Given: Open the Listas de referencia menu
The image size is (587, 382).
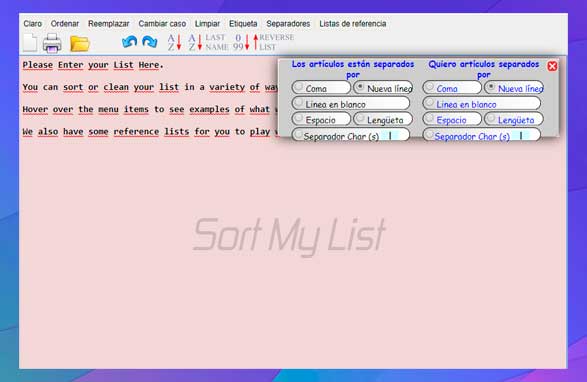Looking at the screenshot, I should point(353,24).
